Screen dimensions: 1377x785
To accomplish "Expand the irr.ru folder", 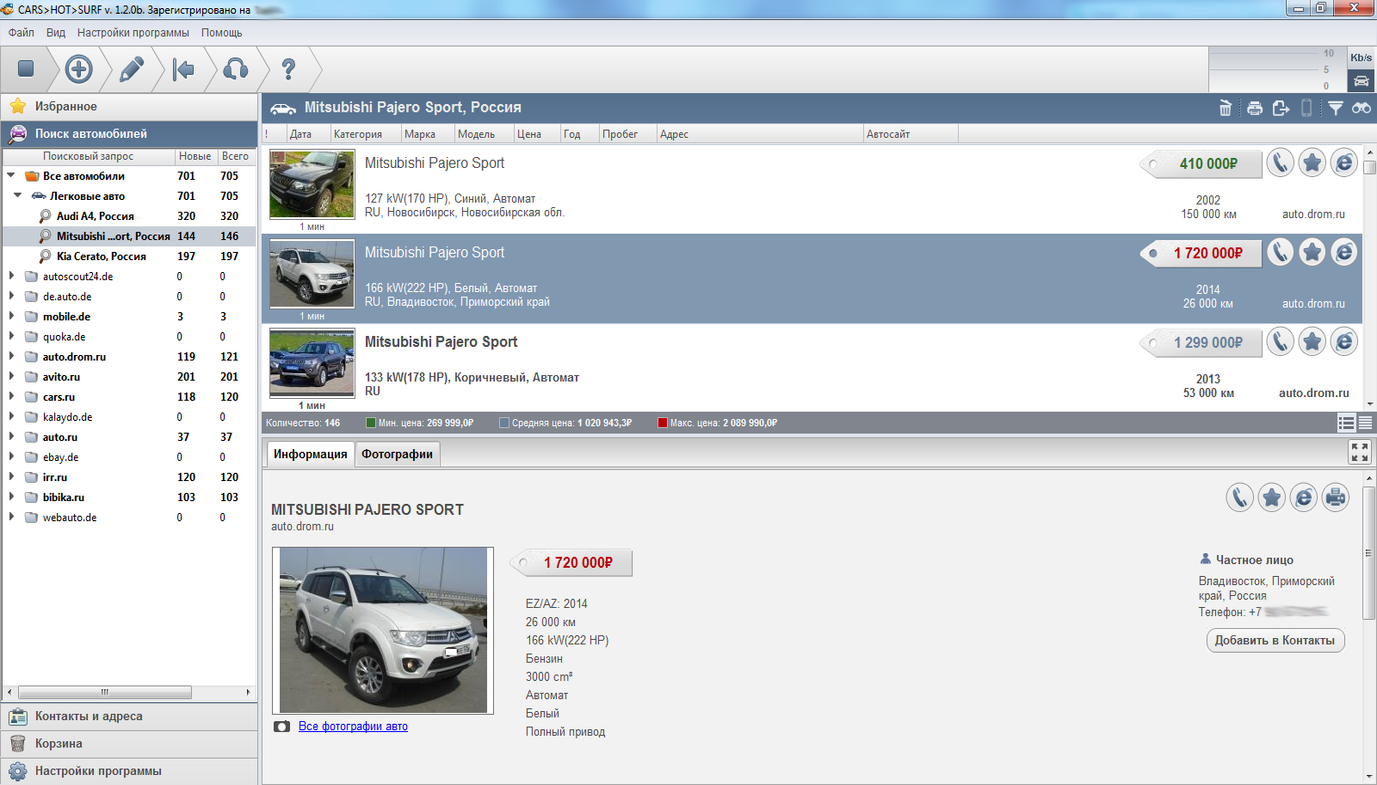I will coord(11,477).
